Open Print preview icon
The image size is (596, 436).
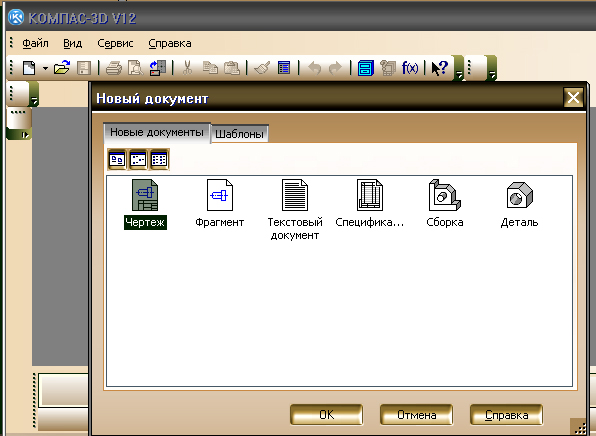135,68
